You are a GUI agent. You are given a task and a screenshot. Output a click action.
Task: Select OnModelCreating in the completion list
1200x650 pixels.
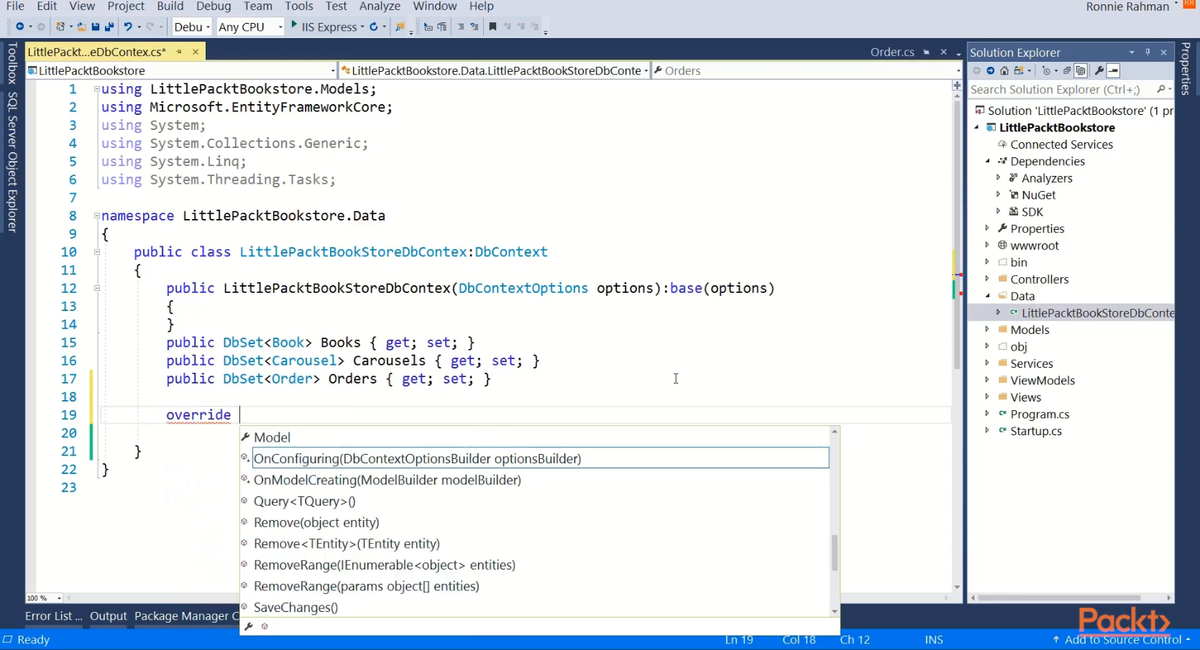387,480
